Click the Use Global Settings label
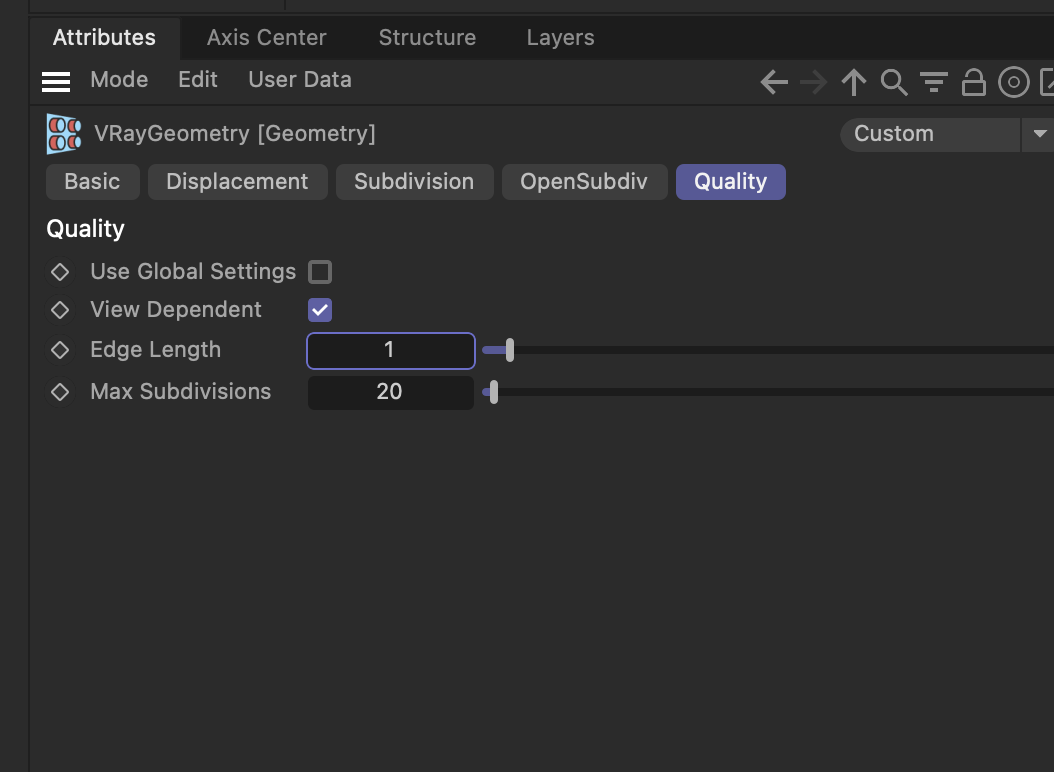The width and height of the screenshot is (1054, 772). [x=193, y=272]
